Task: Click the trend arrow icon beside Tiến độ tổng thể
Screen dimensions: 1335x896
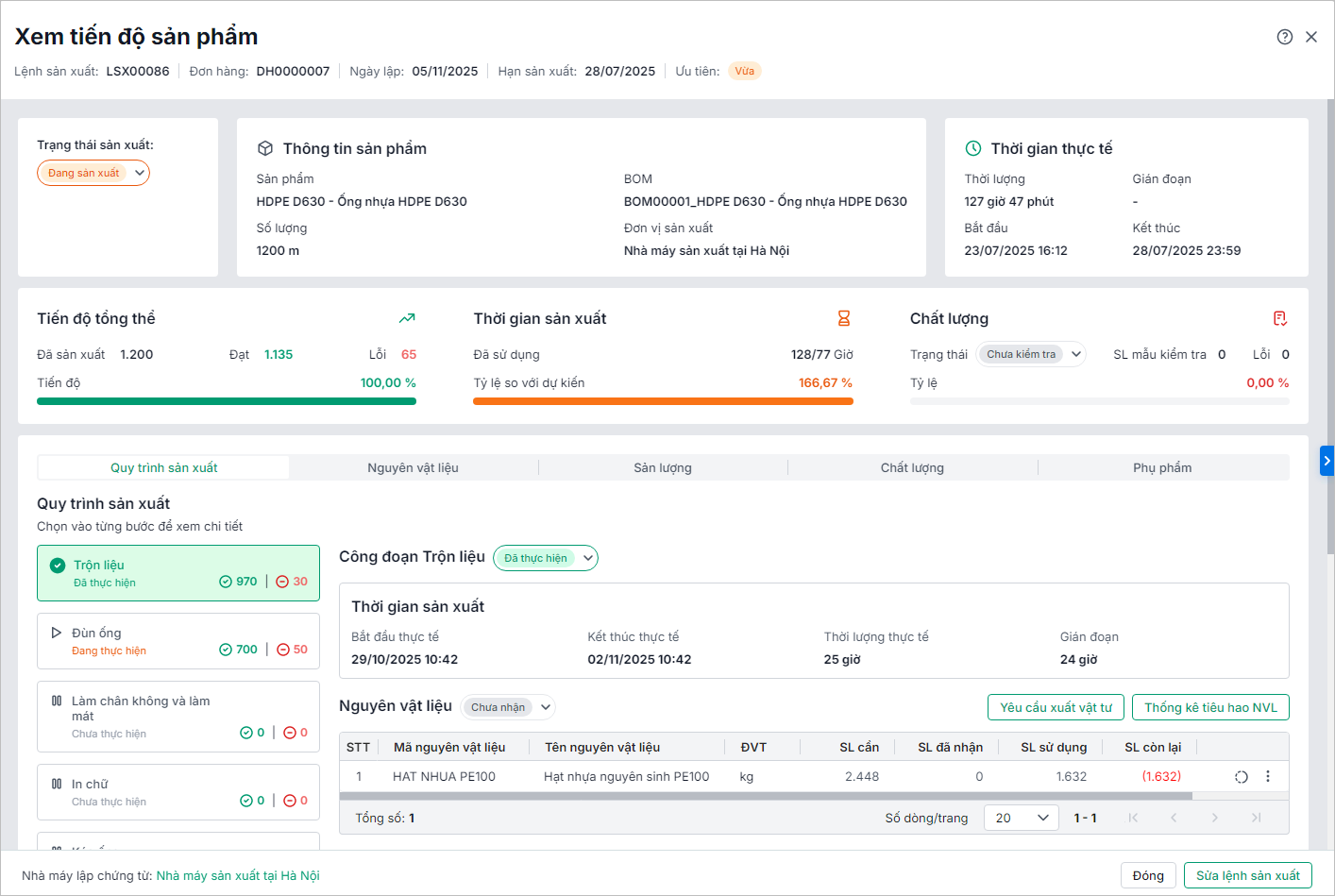Action: coord(407,318)
